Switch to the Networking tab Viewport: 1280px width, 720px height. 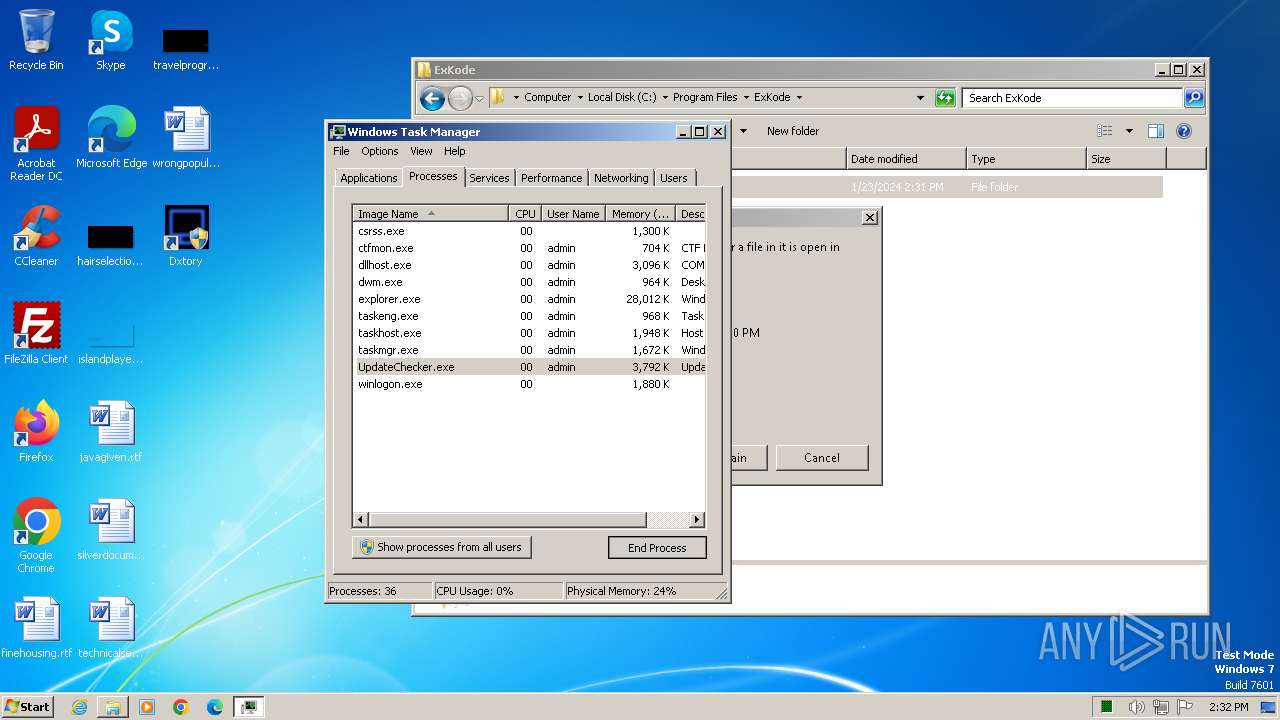pyautogui.click(x=621, y=178)
